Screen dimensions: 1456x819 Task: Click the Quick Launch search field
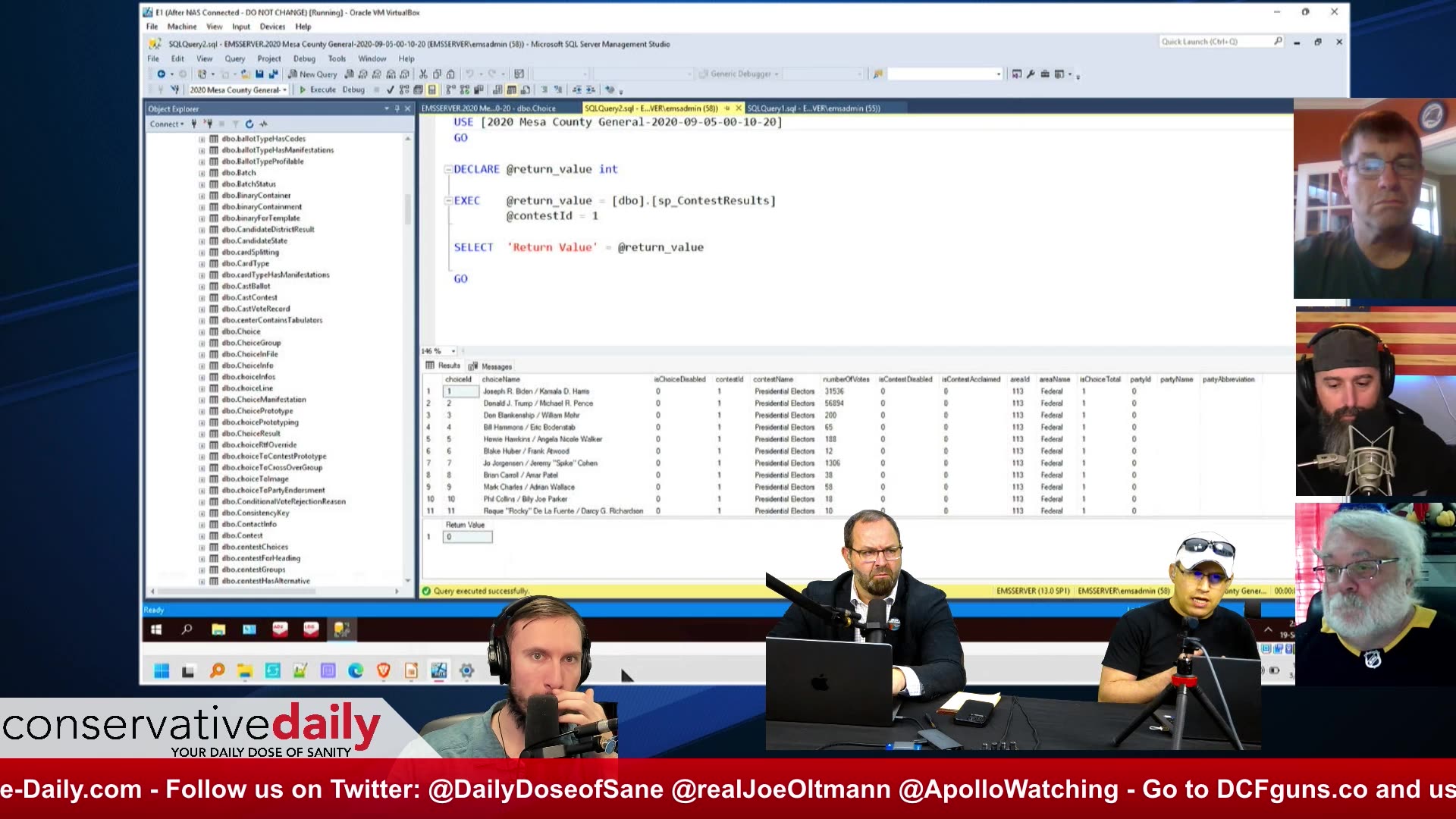click(x=1213, y=42)
